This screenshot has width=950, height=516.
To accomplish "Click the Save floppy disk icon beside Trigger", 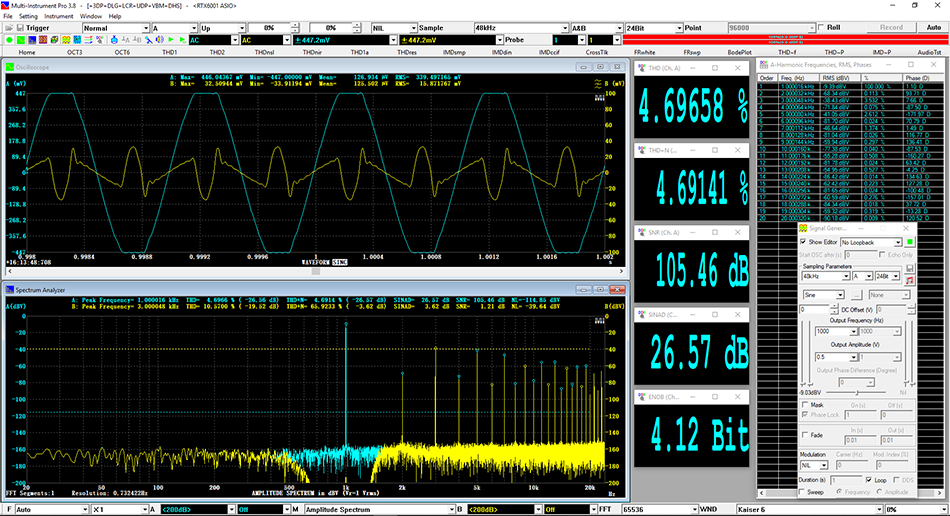I will (20, 28).
